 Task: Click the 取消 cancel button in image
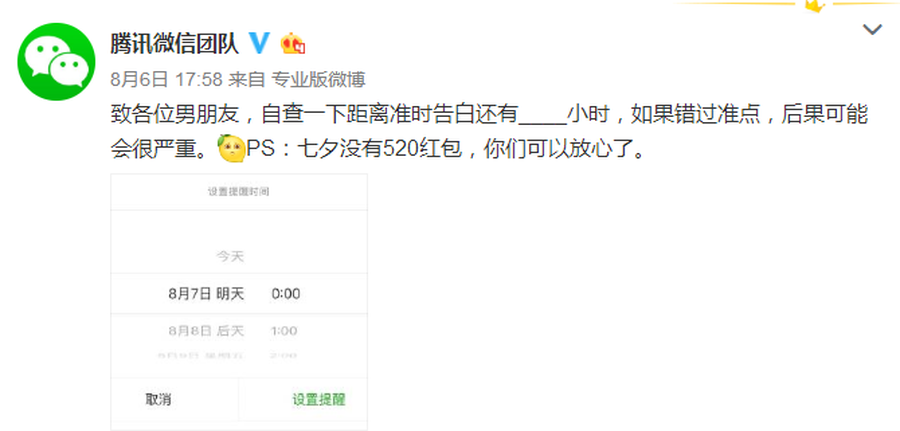click(x=158, y=399)
